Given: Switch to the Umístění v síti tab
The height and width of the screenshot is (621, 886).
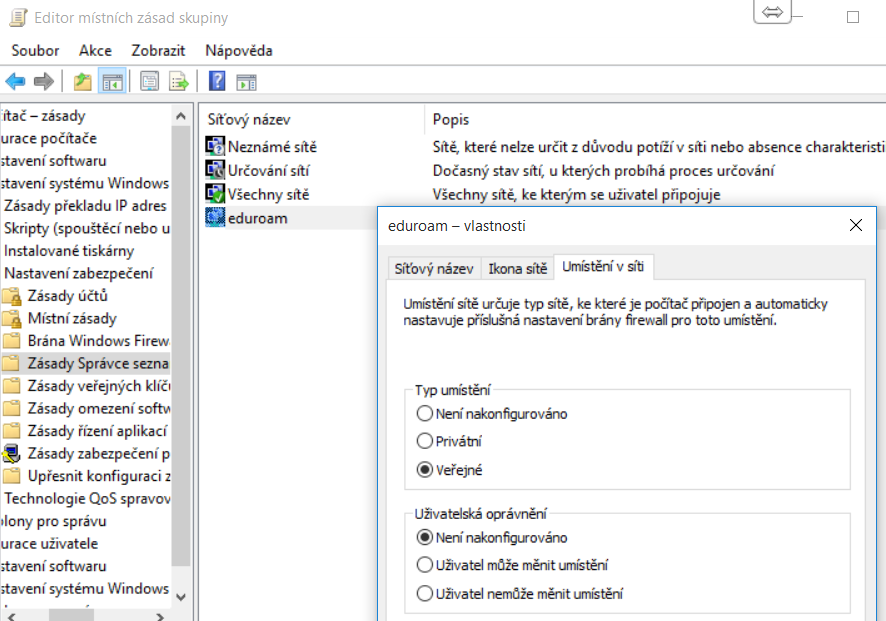Looking at the screenshot, I should coord(603,267).
